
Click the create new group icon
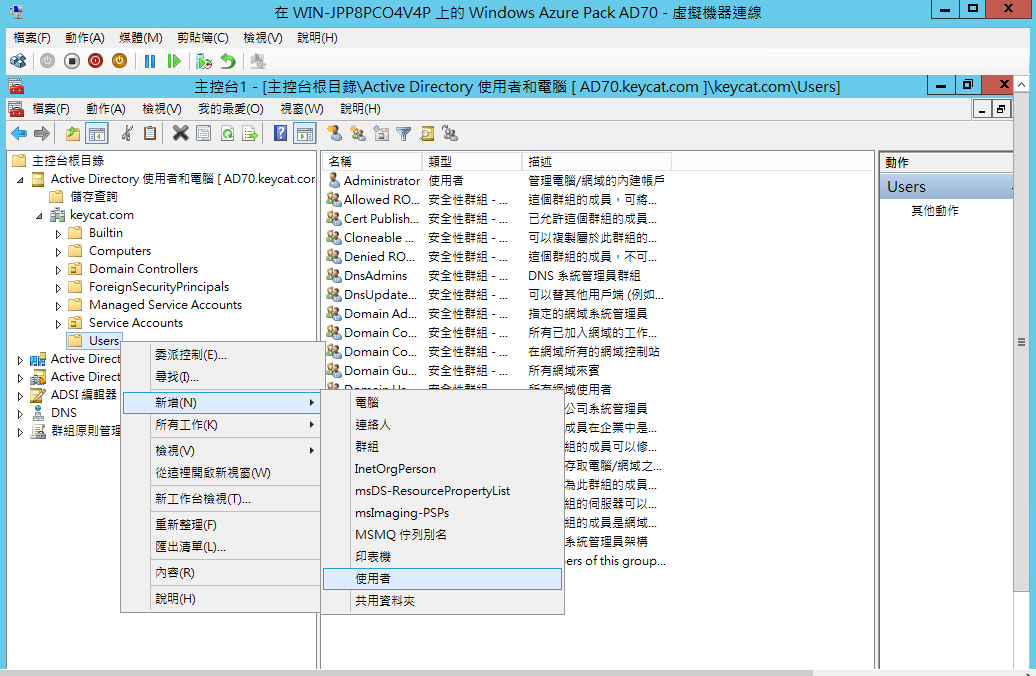(358, 134)
